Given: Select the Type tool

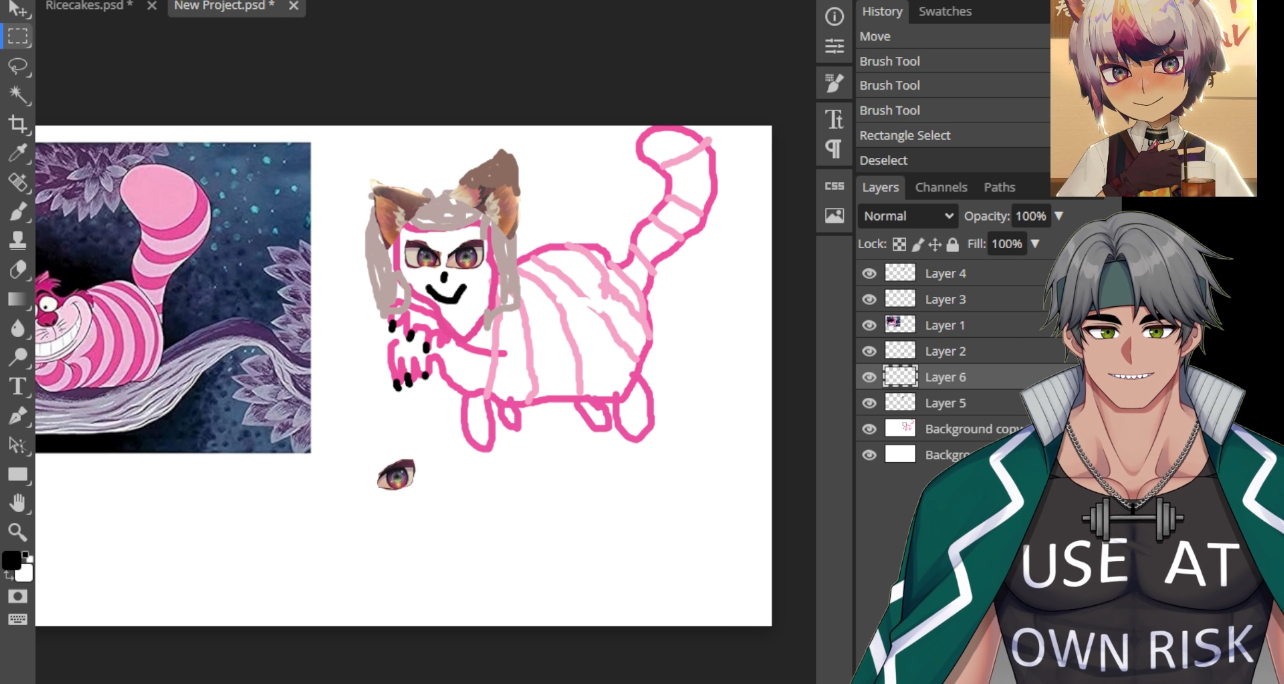Looking at the screenshot, I should [17, 386].
